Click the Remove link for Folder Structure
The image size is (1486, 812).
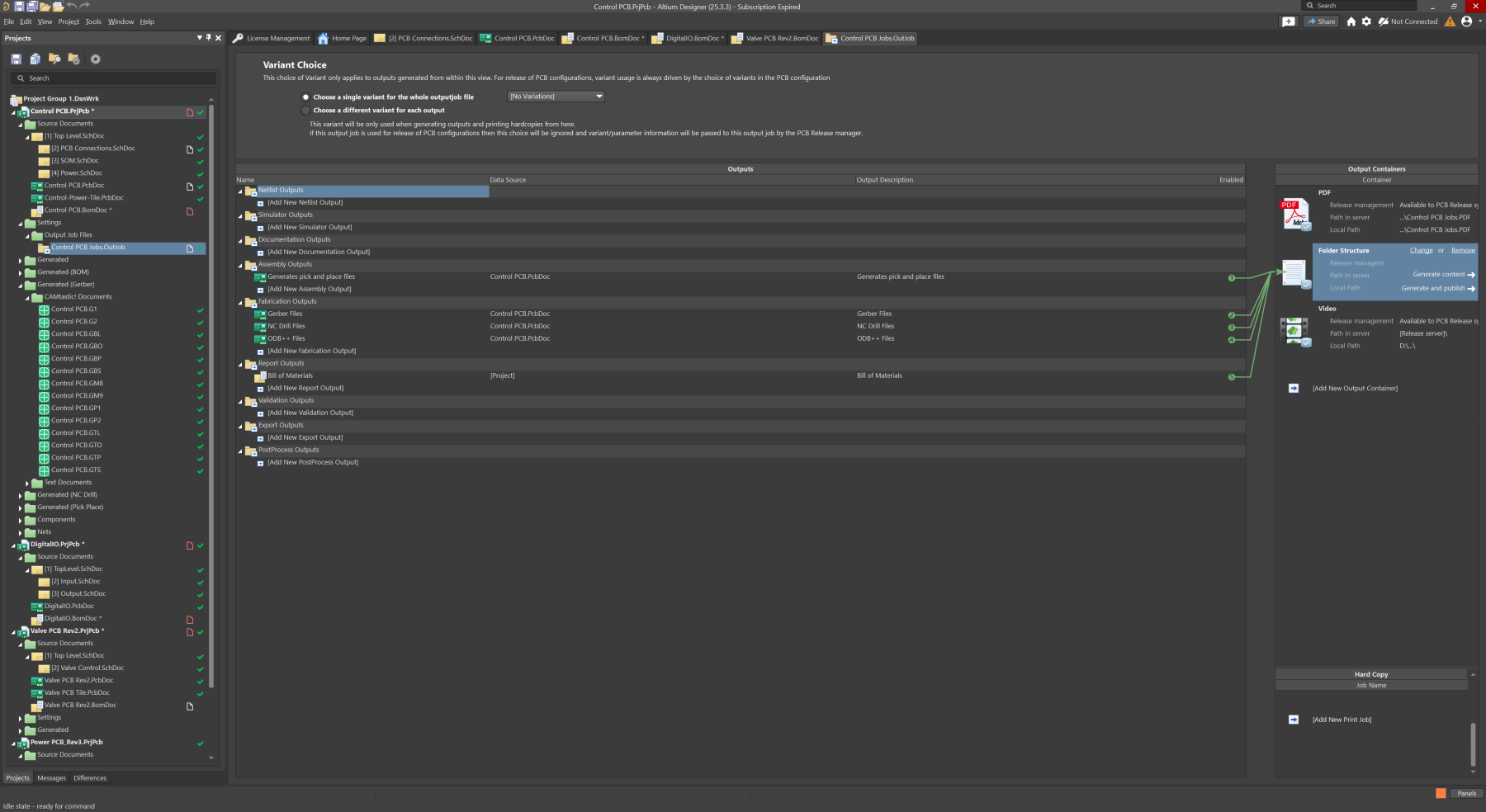1463,250
